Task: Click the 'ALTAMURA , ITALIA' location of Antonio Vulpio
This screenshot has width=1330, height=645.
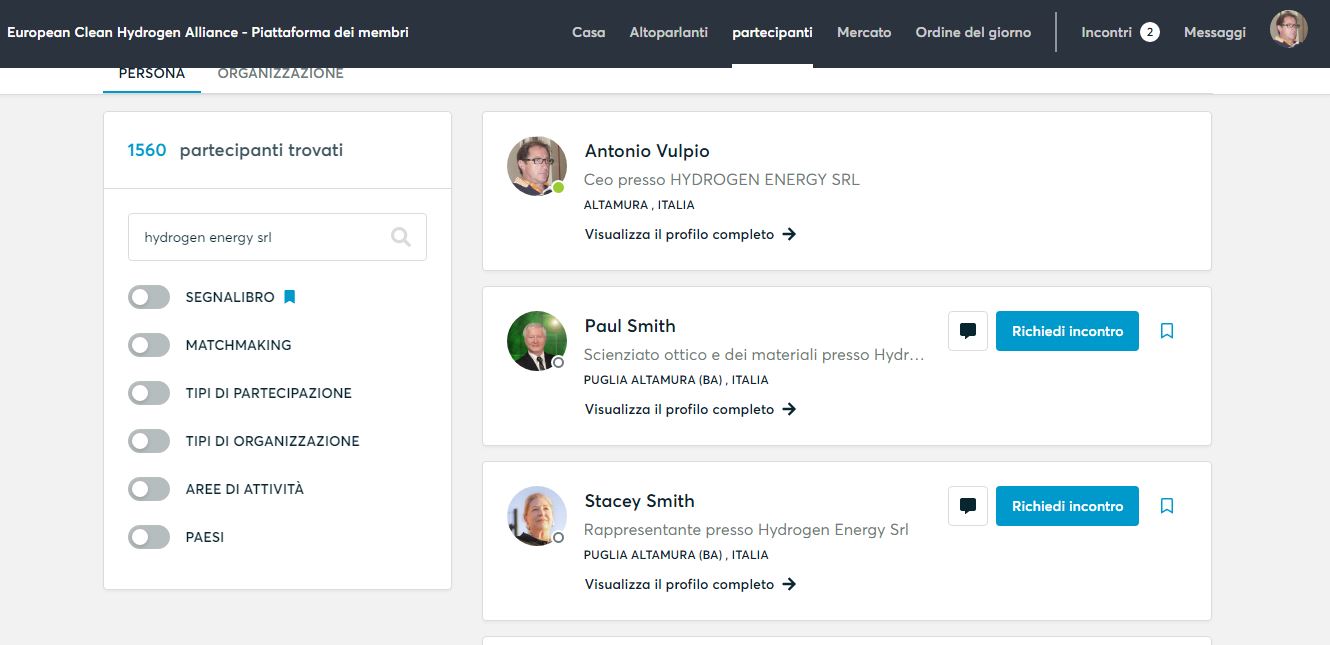Action: [639, 205]
